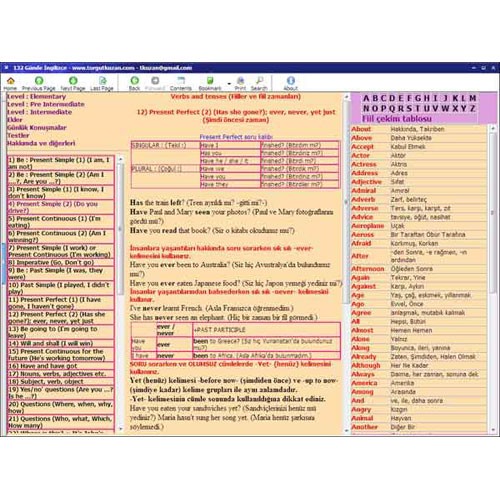Select lesson 3) Present Simple (1)
Viewport: 500px width, 500px height.
[x=60, y=192]
